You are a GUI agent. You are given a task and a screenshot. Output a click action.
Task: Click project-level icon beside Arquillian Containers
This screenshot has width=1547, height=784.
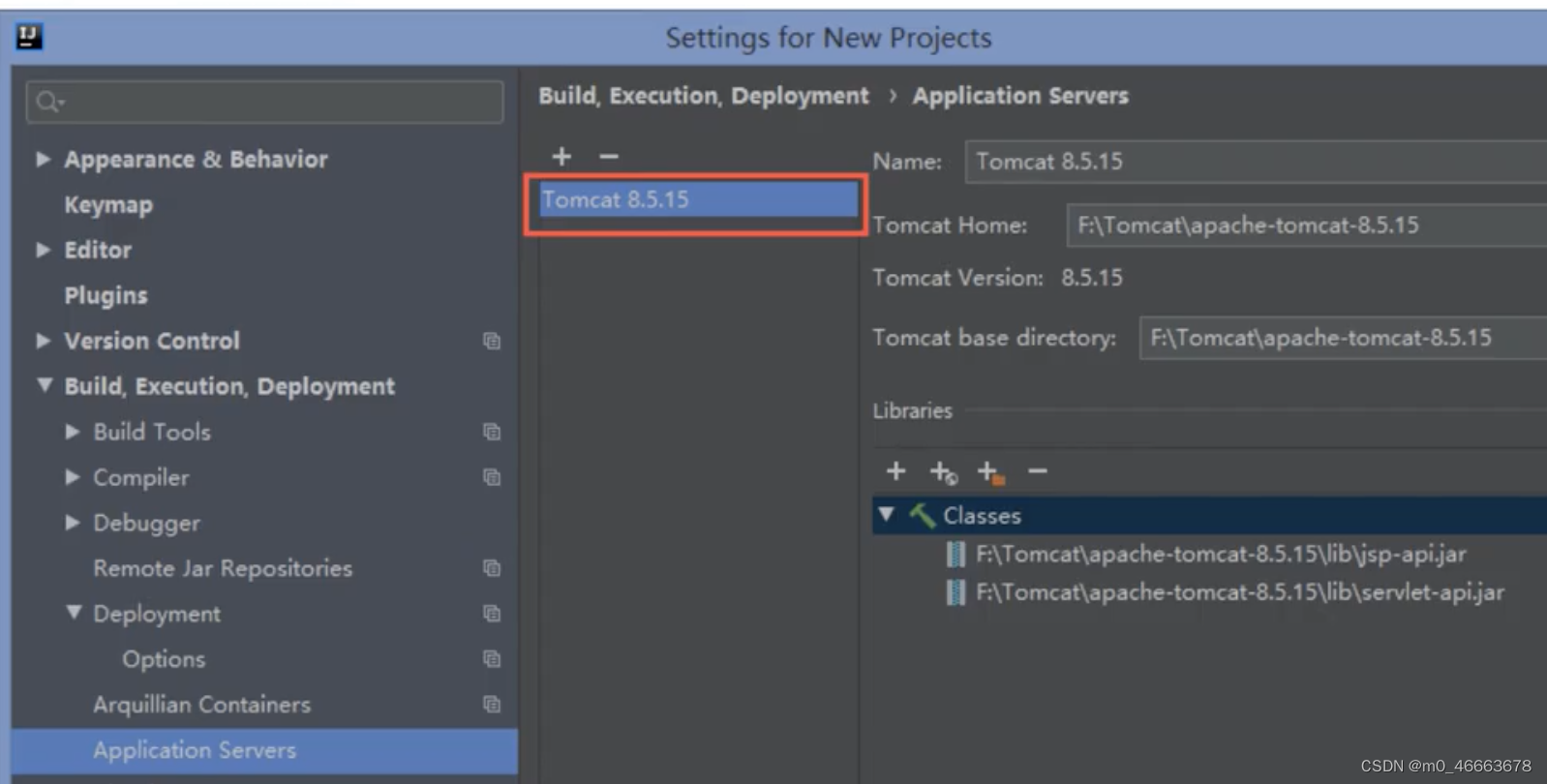[x=492, y=705]
